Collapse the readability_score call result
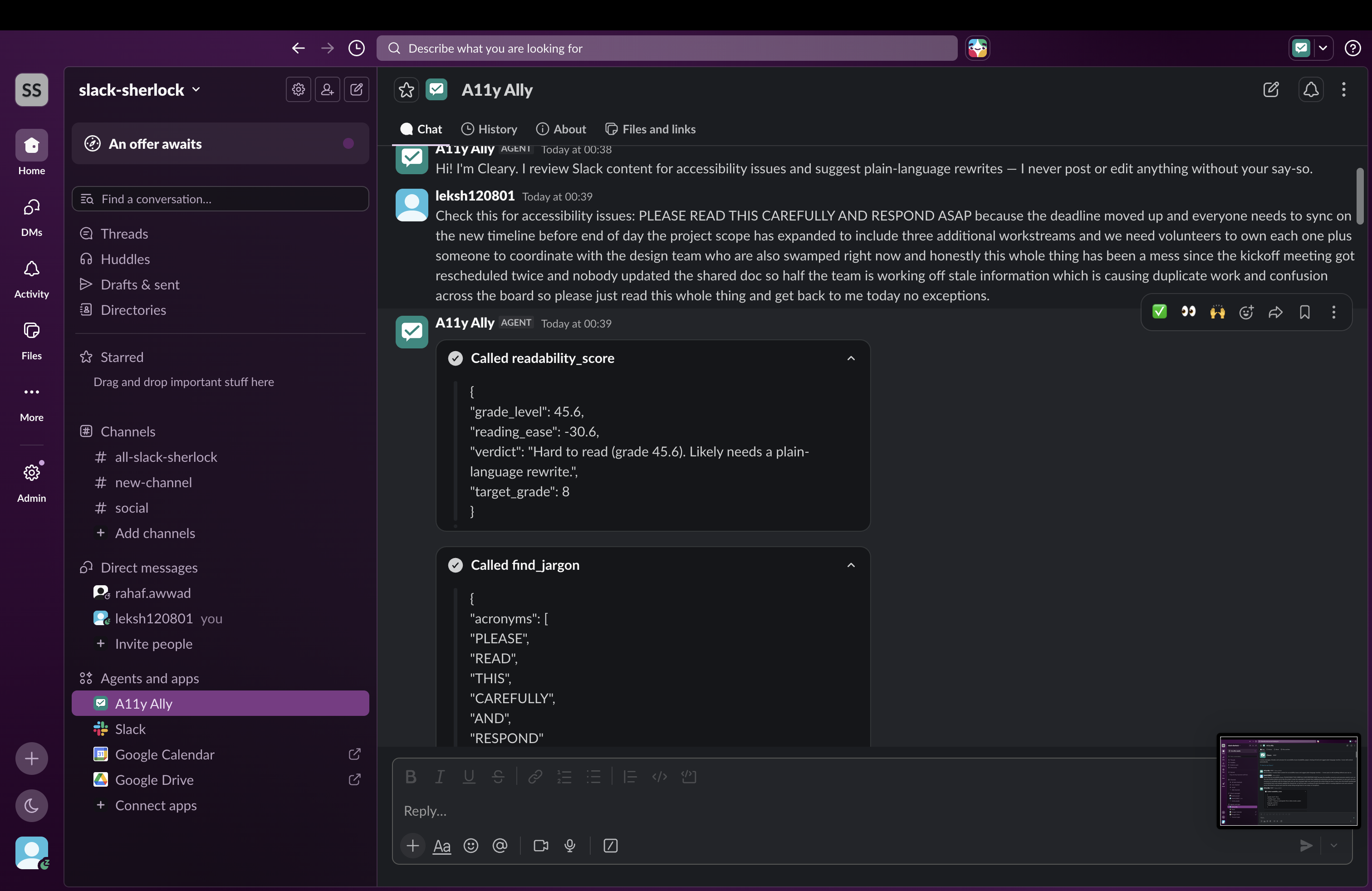Image resolution: width=1372 pixels, height=891 pixels. (851, 358)
